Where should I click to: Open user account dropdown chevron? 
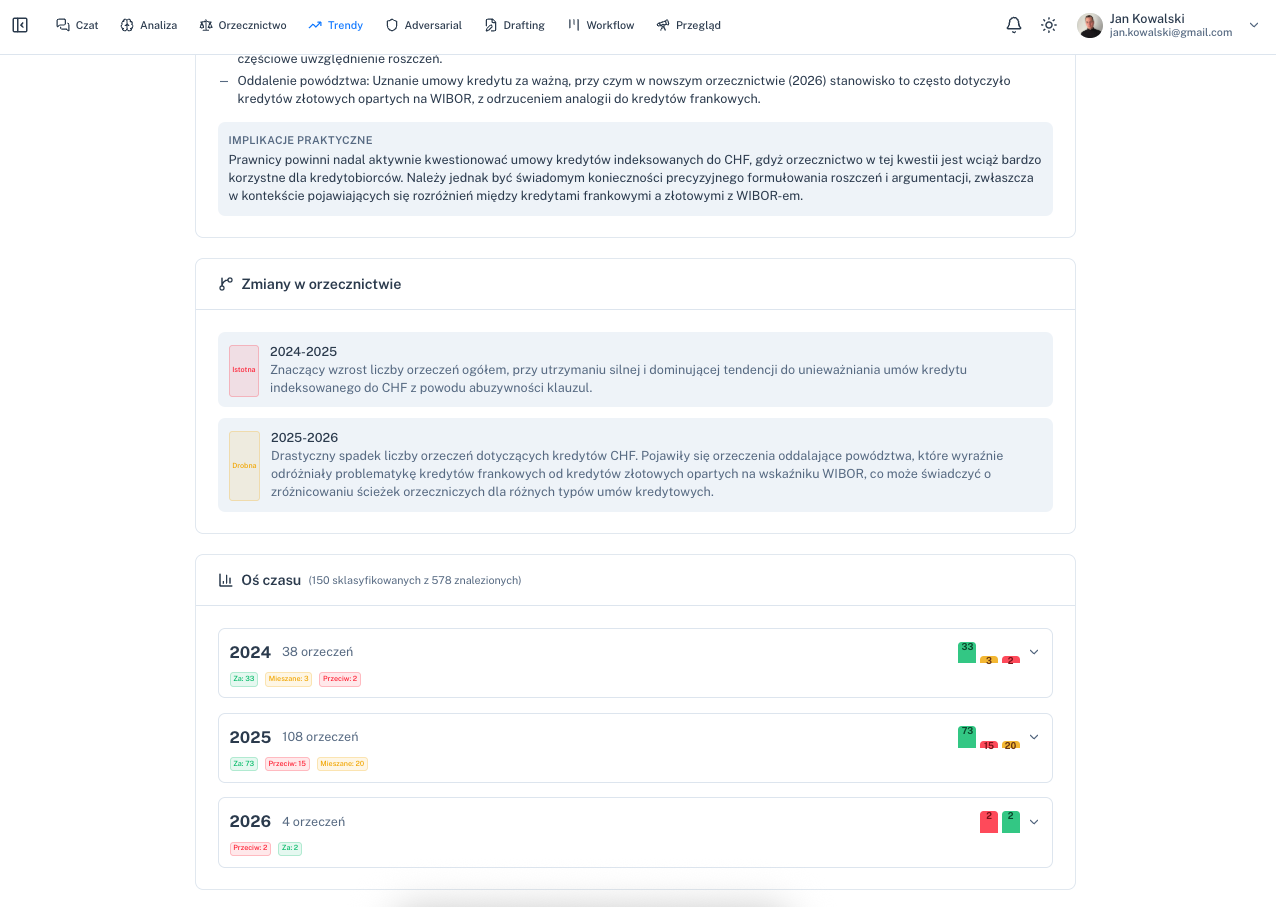[x=1254, y=25]
